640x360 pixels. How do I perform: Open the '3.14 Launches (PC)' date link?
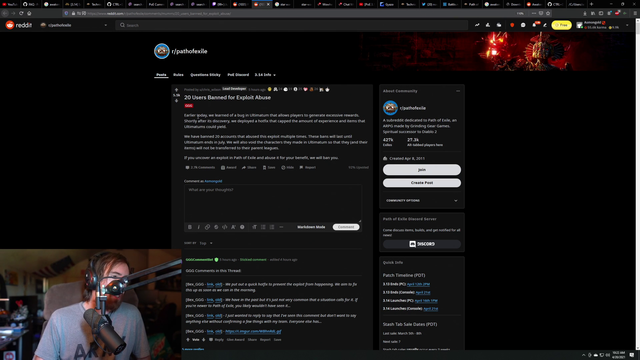click(426, 300)
